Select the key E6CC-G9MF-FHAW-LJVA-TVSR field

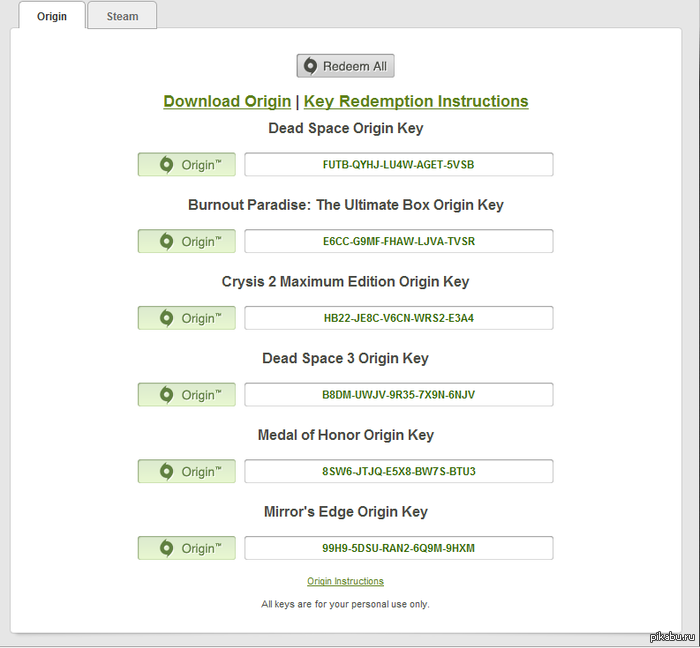[x=399, y=241]
